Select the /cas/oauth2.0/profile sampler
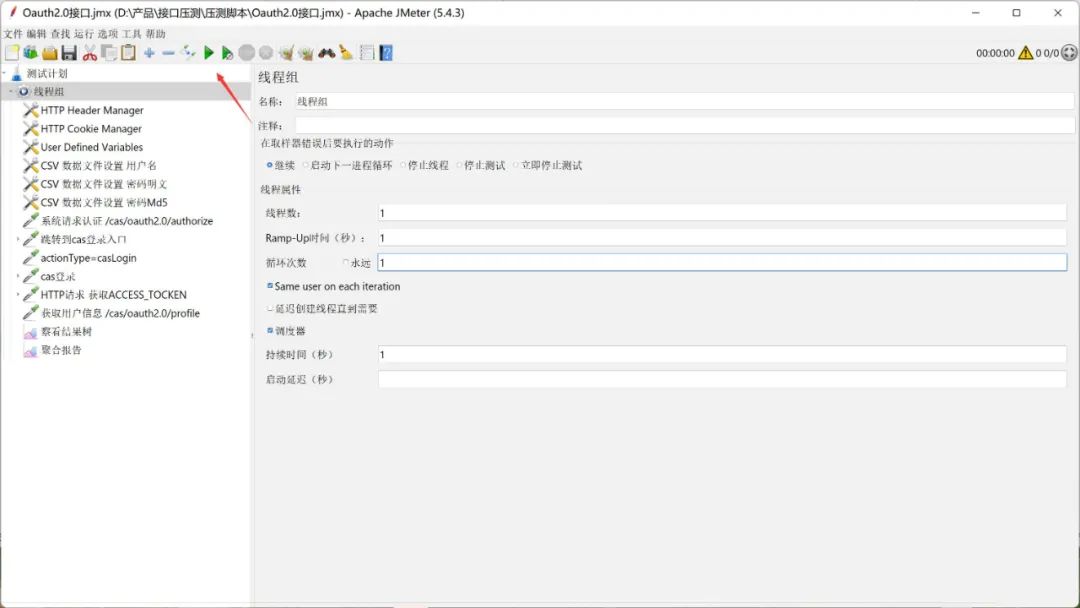The width and height of the screenshot is (1080, 608). tap(120, 313)
